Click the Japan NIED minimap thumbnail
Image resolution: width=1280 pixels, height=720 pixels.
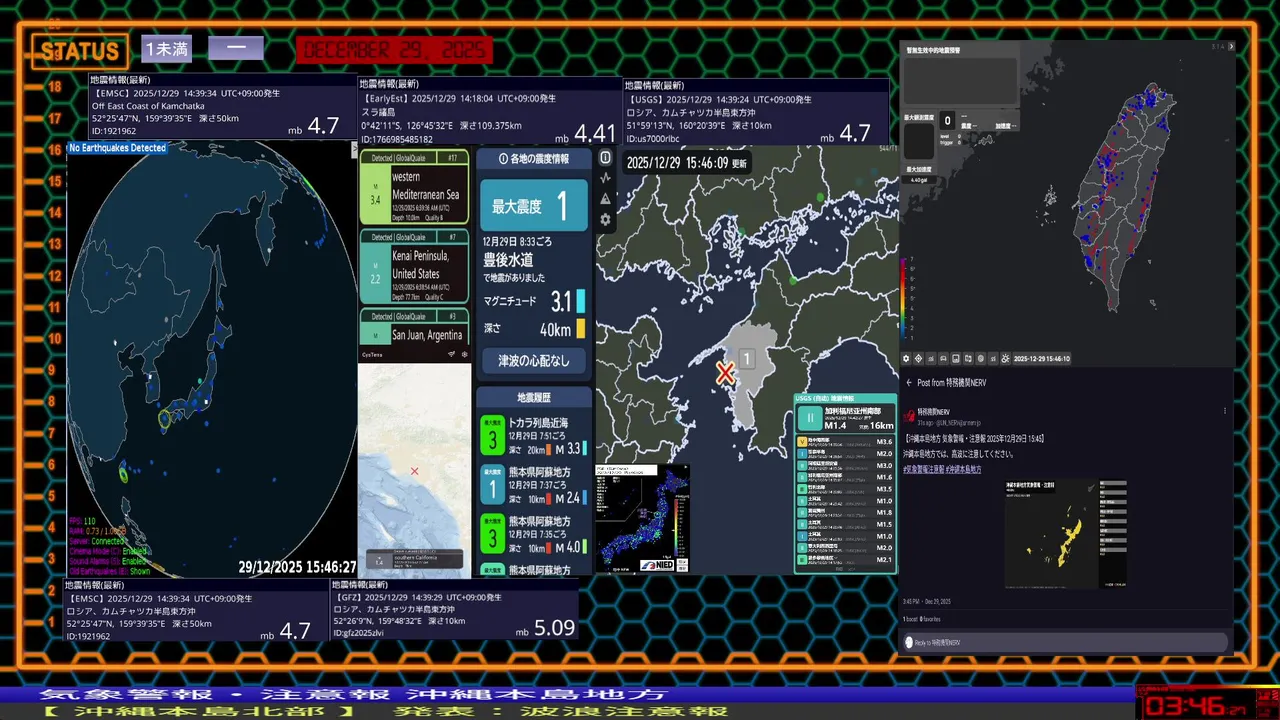pos(642,519)
